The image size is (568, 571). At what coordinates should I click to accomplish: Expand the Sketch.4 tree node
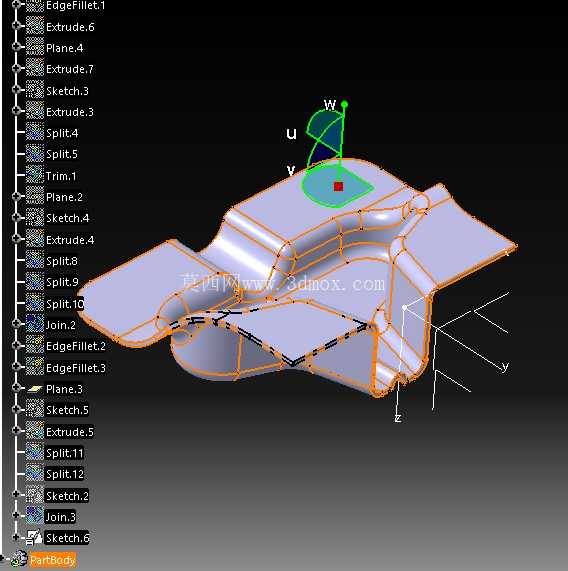[x=16, y=217]
